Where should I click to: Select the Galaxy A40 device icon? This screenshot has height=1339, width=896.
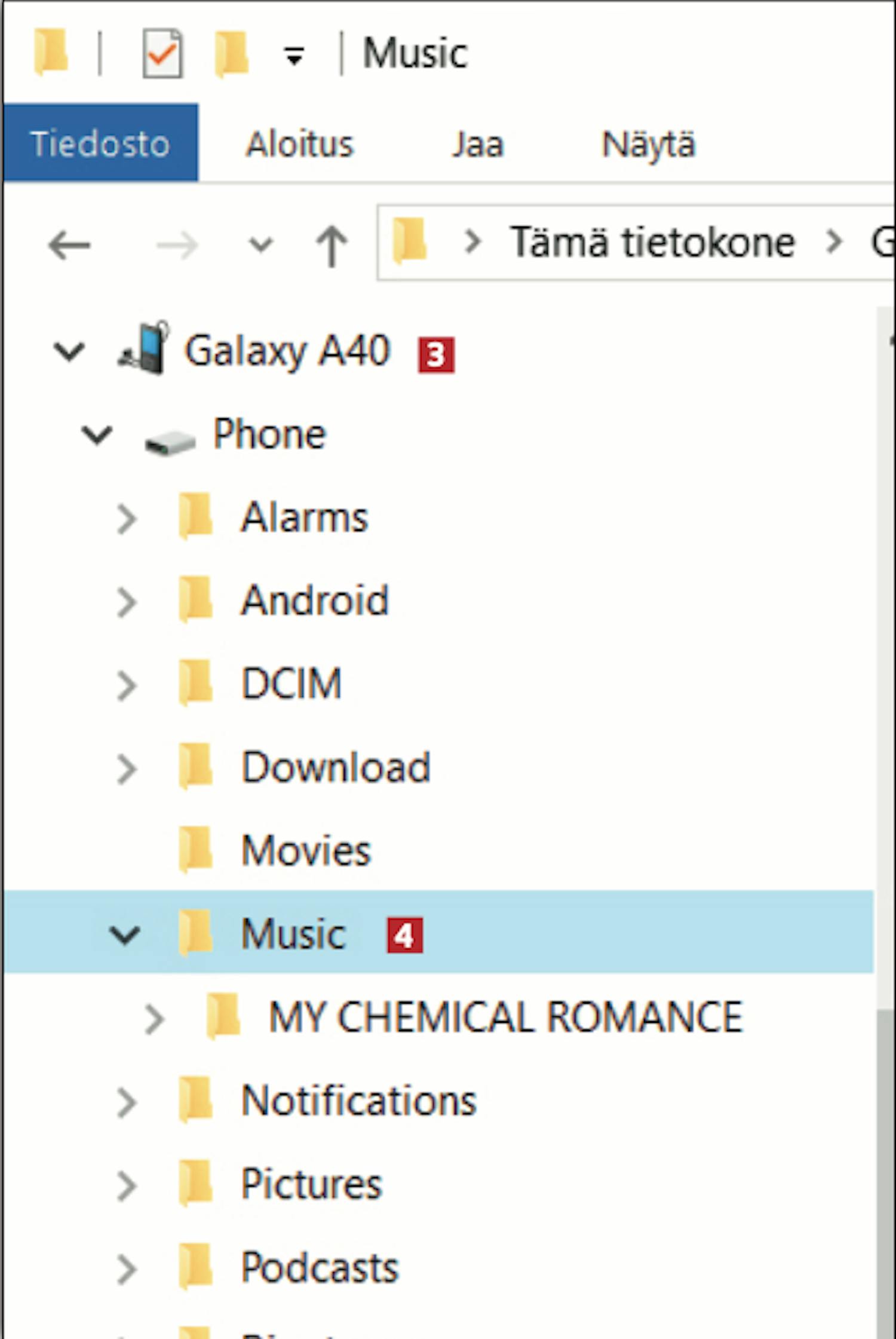[144, 349]
